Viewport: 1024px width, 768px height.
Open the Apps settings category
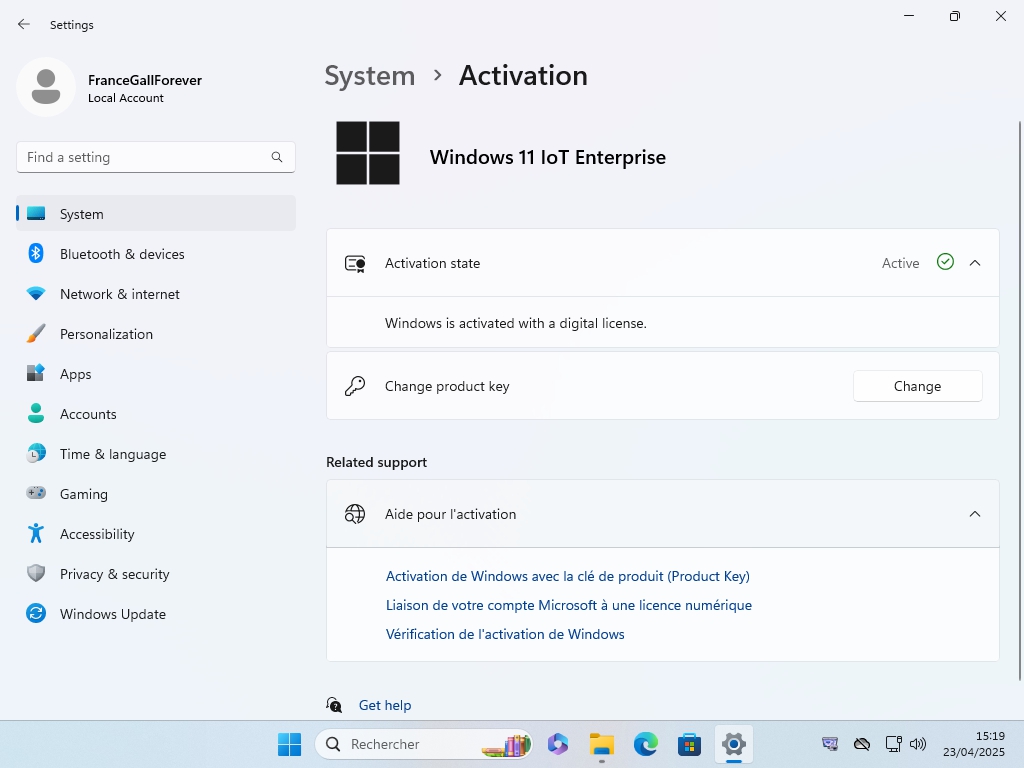[75, 374]
